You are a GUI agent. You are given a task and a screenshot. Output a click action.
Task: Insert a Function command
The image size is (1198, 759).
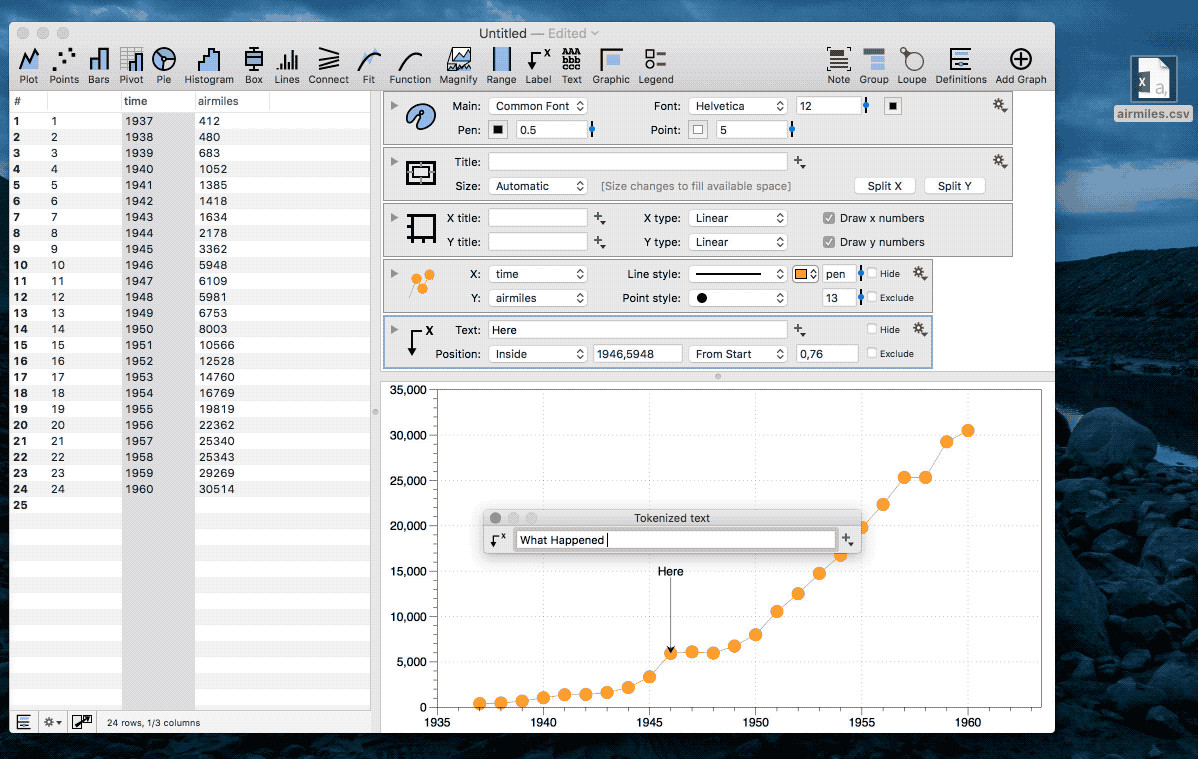point(410,66)
